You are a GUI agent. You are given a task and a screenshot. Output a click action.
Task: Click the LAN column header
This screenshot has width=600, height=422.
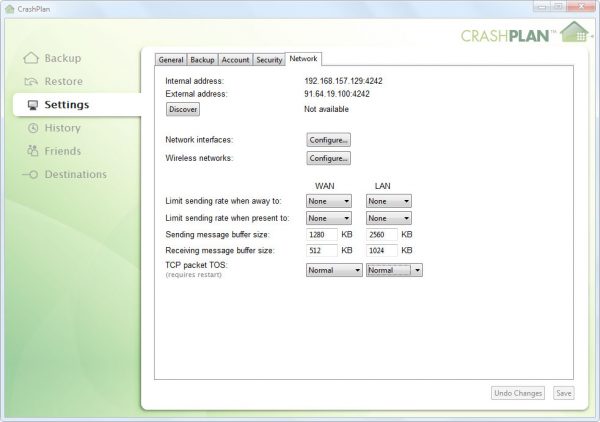pyautogui.click(x=382, y=186)
